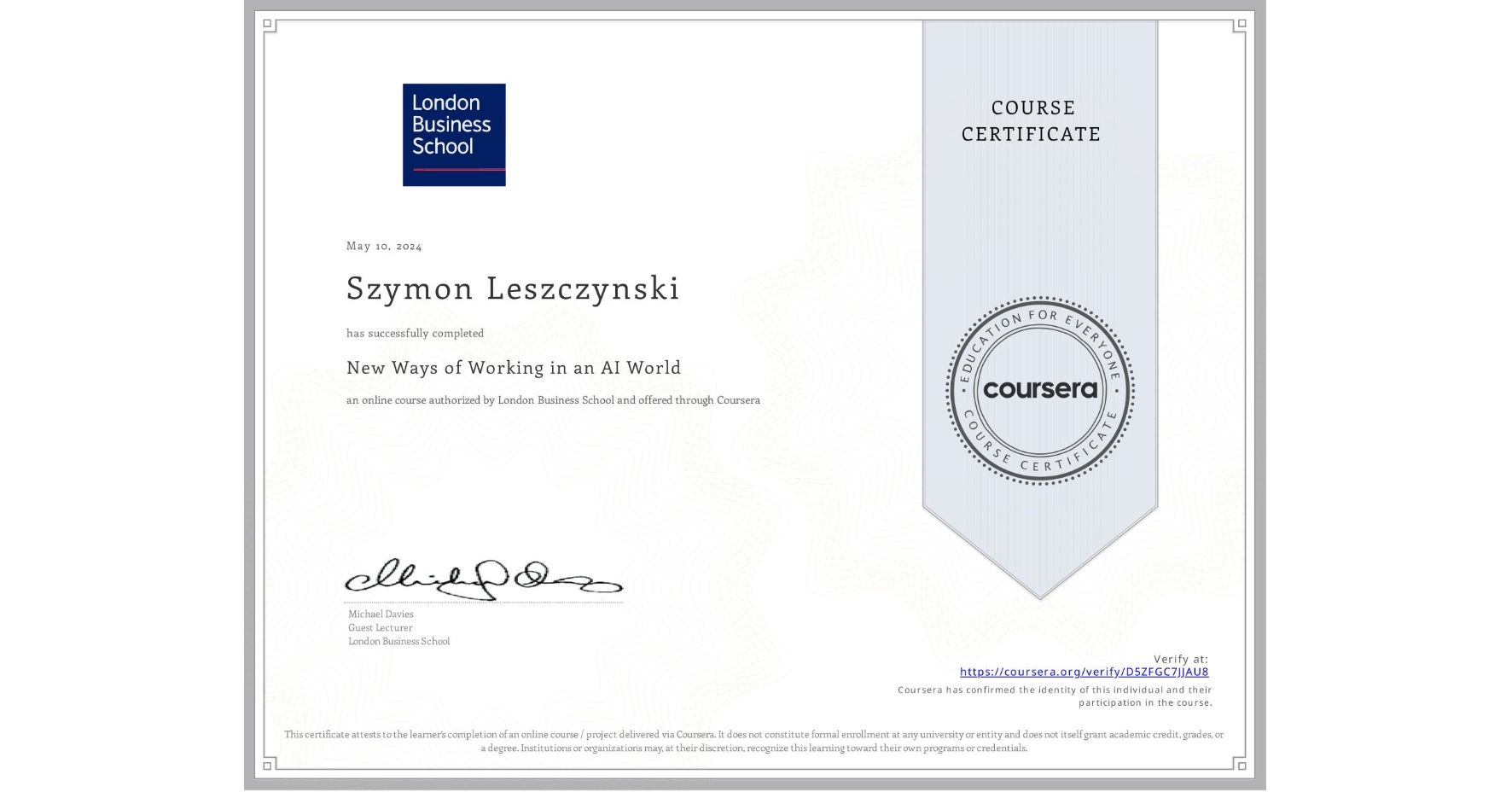The width and height of the screenshot is (1512, 792).
Task: Select the Michael Davies name text
Action: (381, 614)
